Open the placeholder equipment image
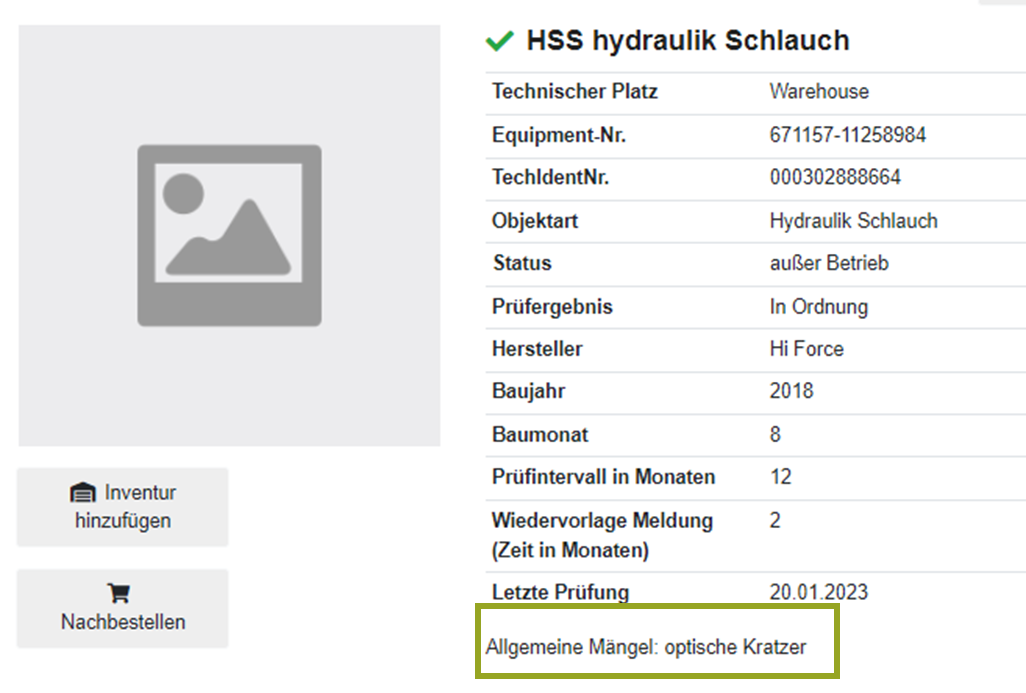 (229, 236)
